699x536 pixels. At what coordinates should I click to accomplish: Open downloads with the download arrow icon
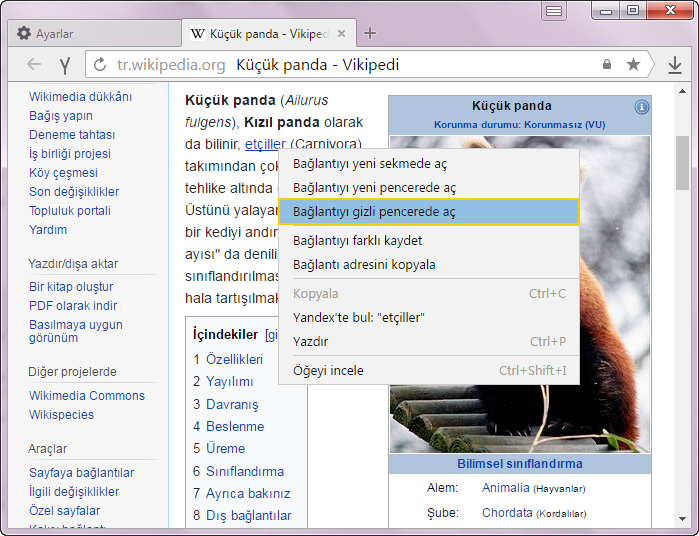(x=675, y=65)
